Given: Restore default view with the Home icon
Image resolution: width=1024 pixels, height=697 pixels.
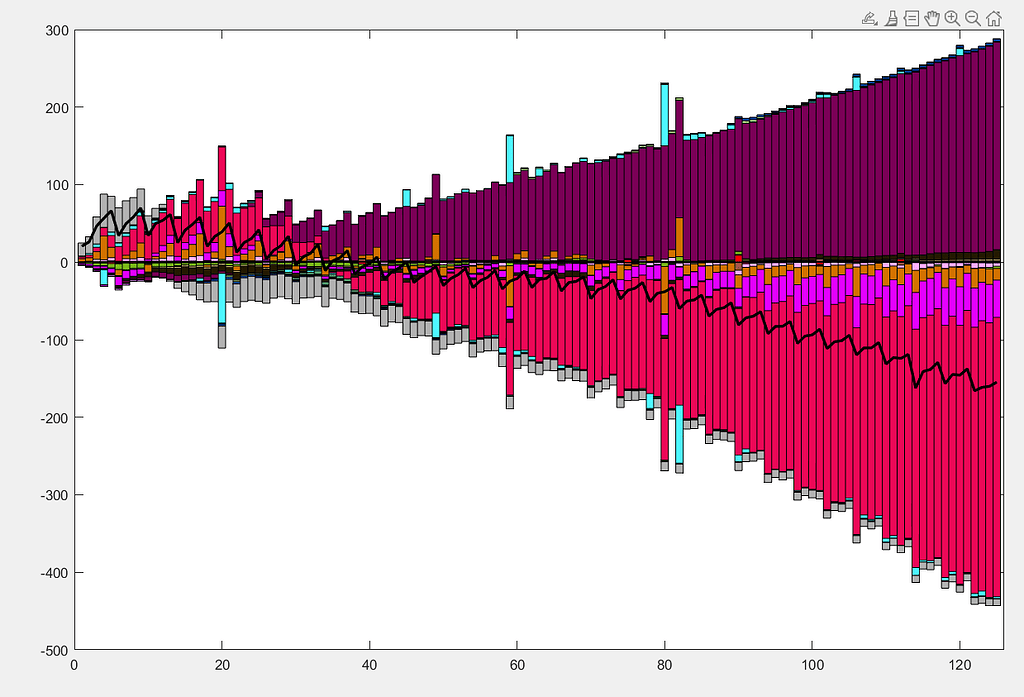Looking at the screenshot, I should click(x=993, y=17).
